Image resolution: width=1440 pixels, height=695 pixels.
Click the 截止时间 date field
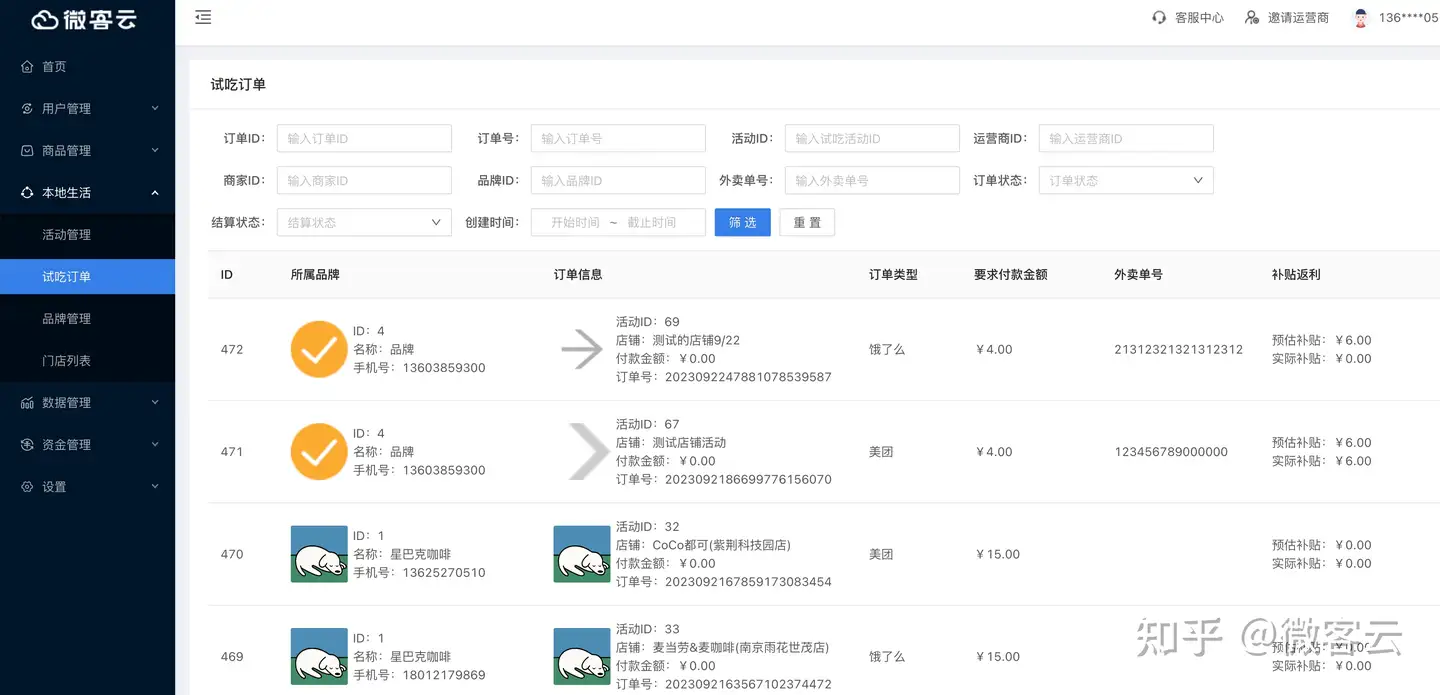tap(652, 222)
